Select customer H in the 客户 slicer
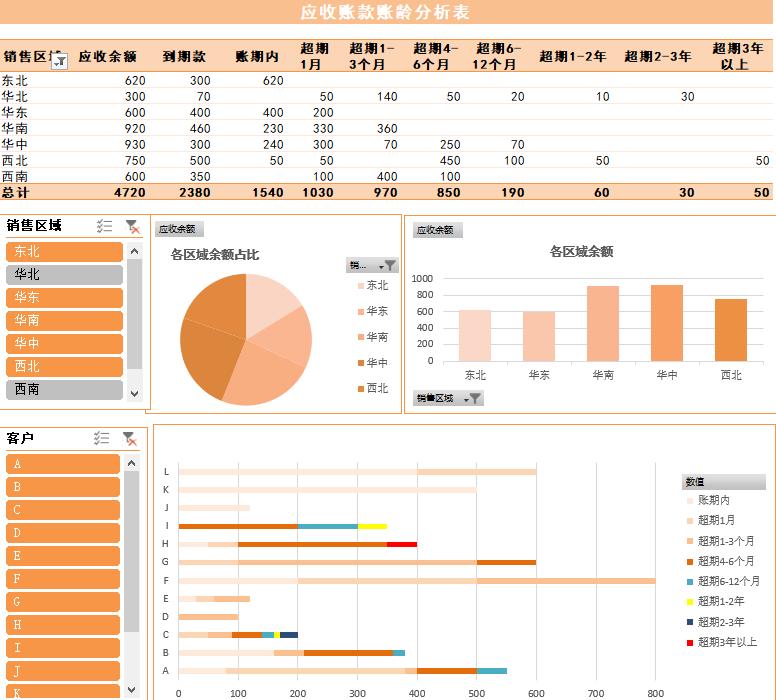The width and height of the screenshot is (776, 700). 63,625
